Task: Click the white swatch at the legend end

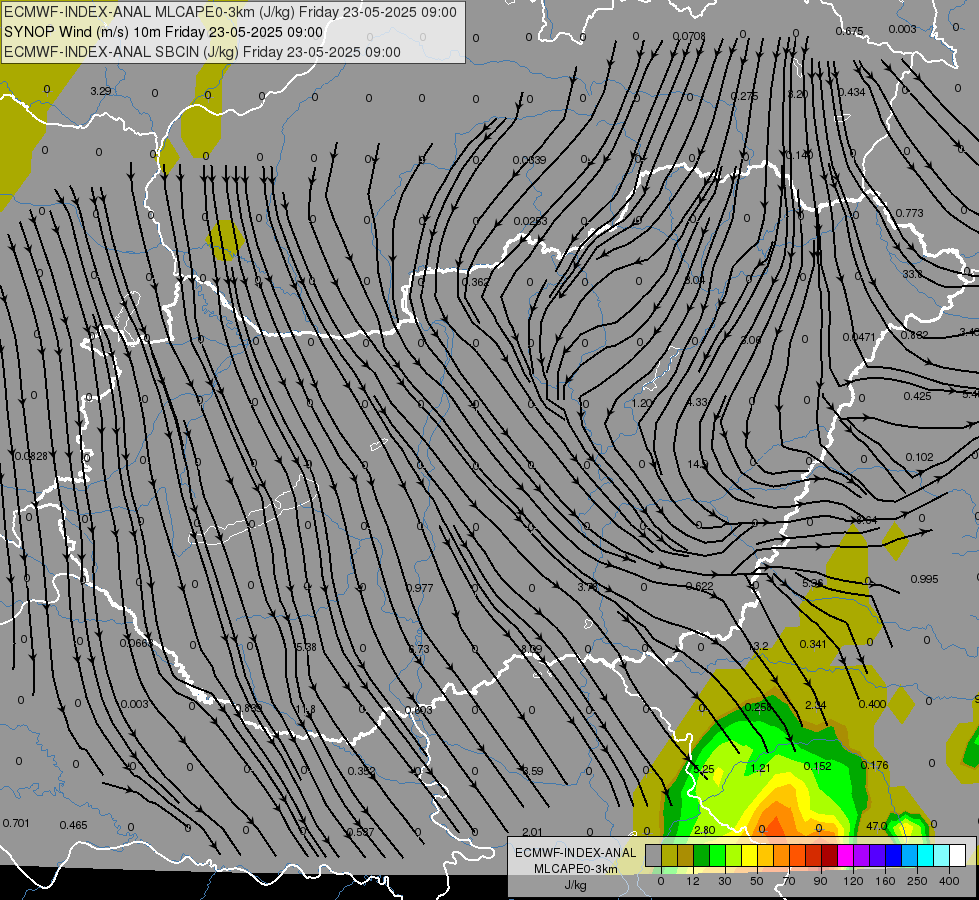Action: 957,856
